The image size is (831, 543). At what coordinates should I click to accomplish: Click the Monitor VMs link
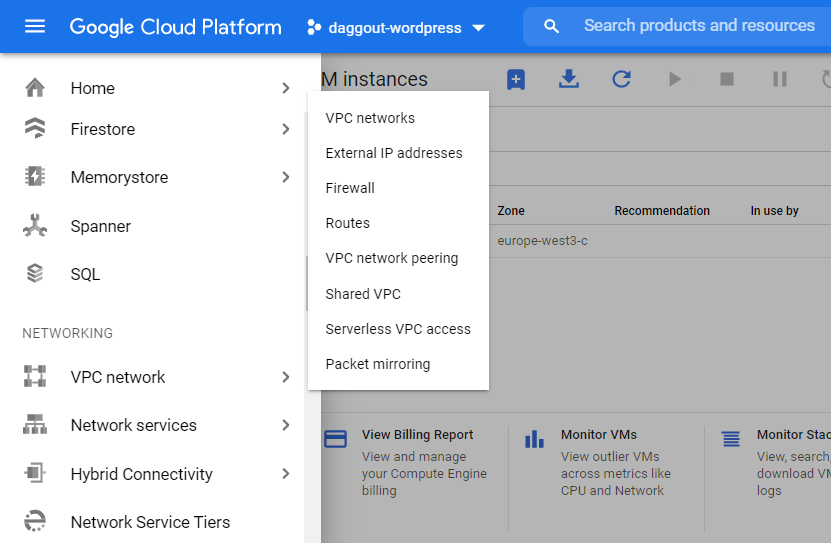[598, 435]
